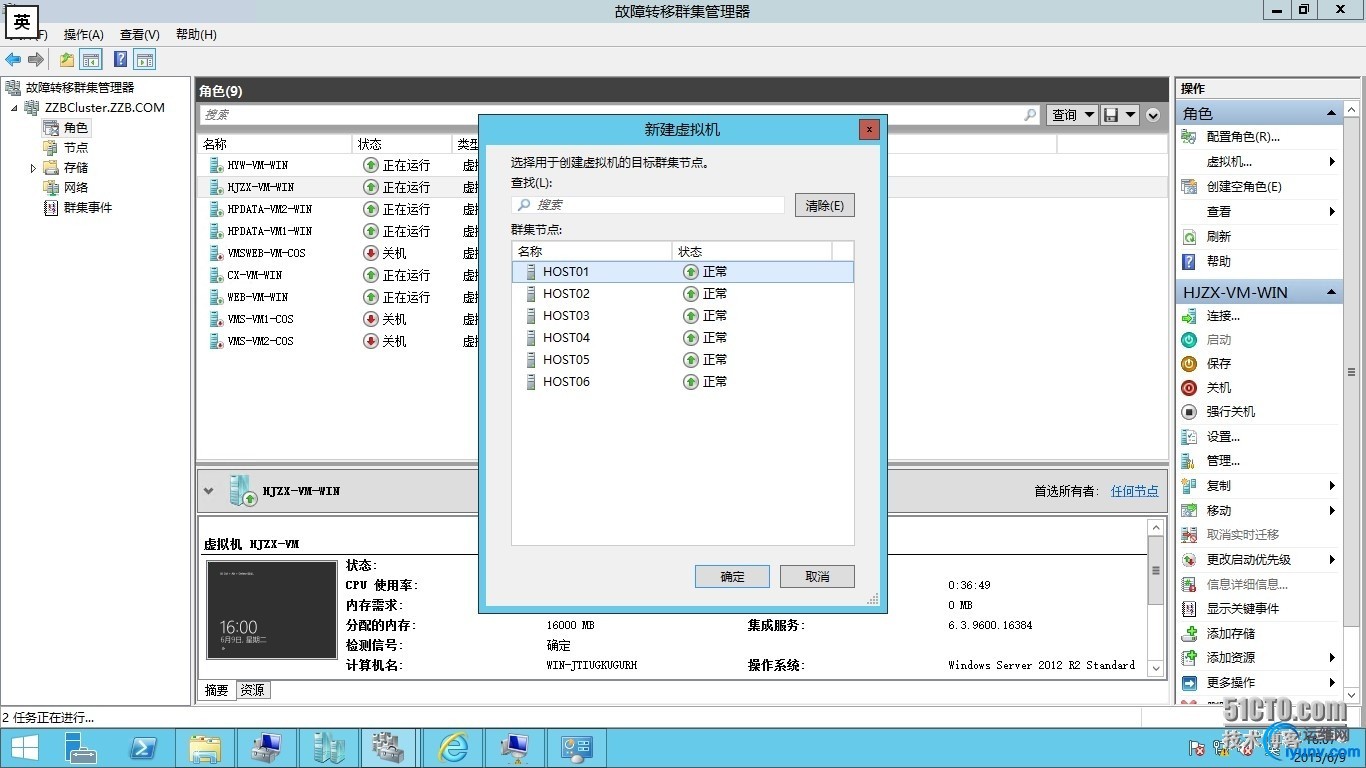Open PowerShell from the taskbar
This screenshot has width=1366, height=768.
(143, 748)
